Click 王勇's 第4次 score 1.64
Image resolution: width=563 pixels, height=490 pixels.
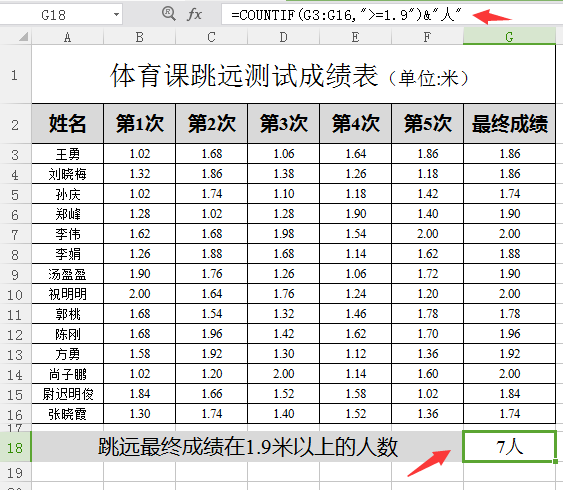tap(355, 154)
